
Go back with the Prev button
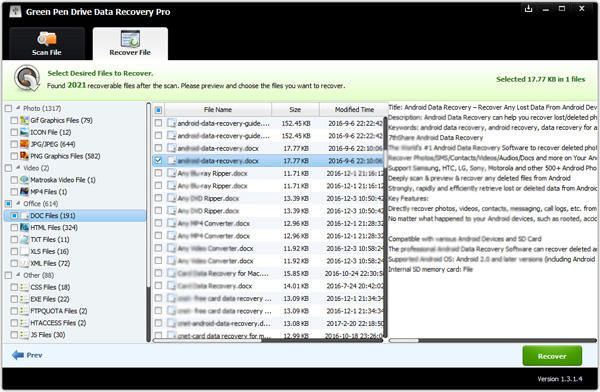(27, 355)
